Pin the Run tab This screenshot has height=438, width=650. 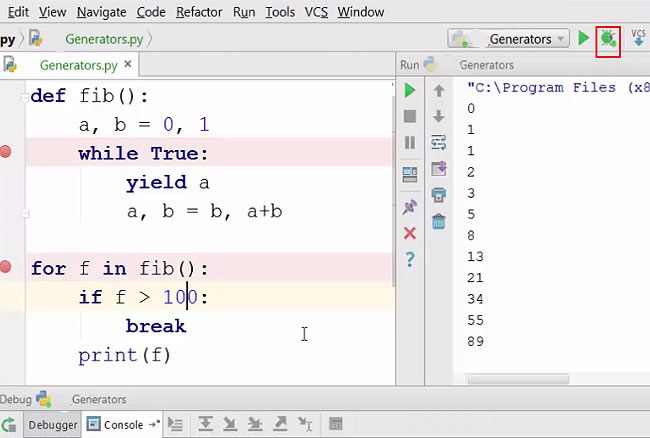(x=410, y=207)
